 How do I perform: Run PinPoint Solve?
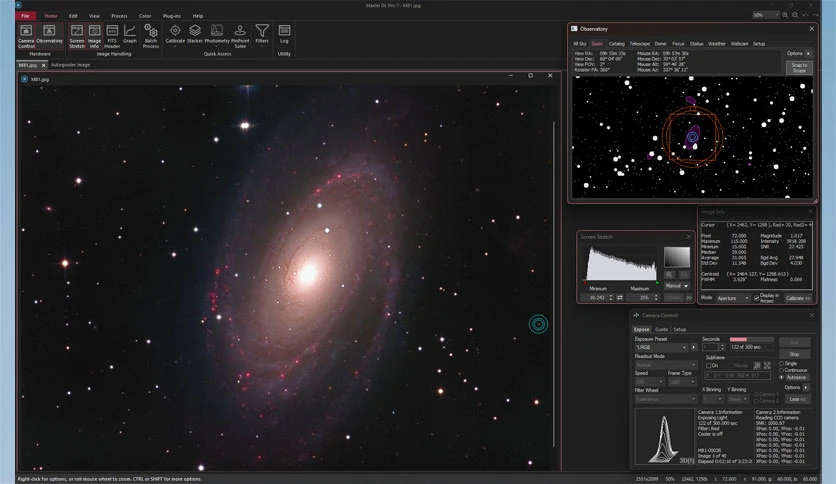pos(240,35)
